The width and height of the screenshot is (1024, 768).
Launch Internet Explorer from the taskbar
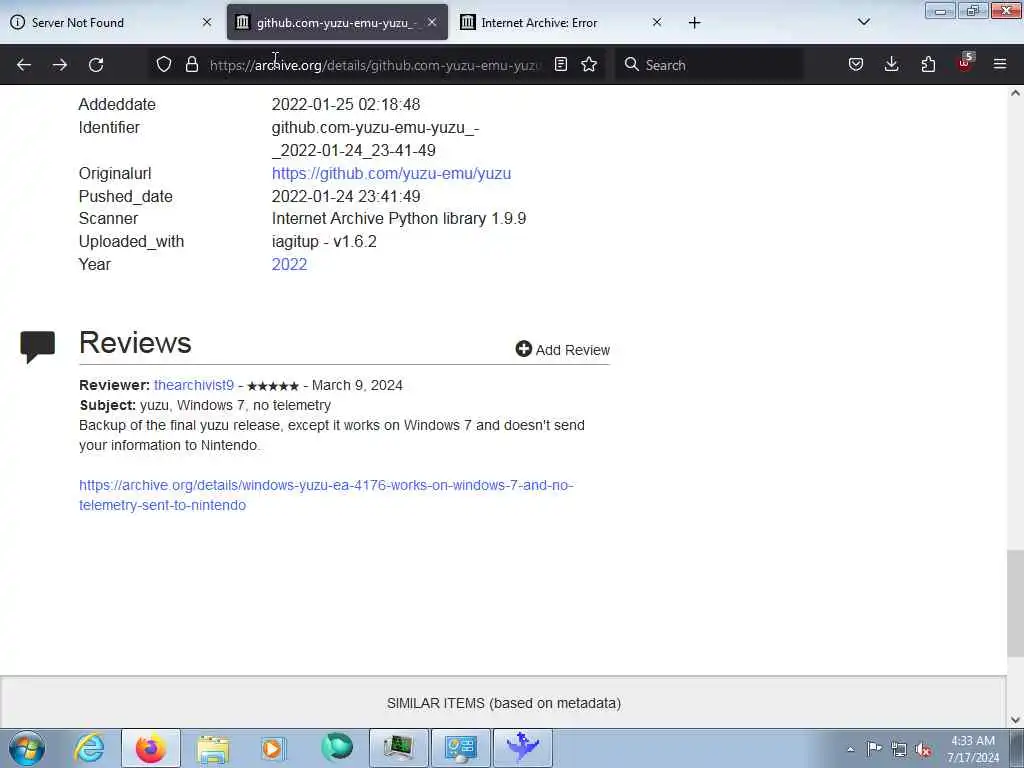pos(89,748)
